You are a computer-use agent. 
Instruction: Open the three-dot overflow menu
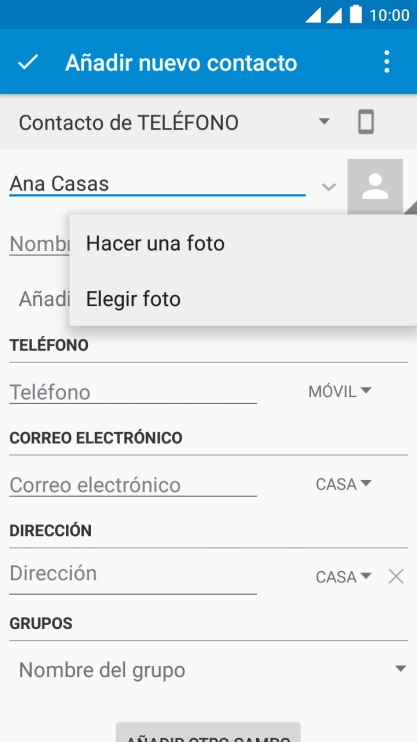(x=387, y=62)
